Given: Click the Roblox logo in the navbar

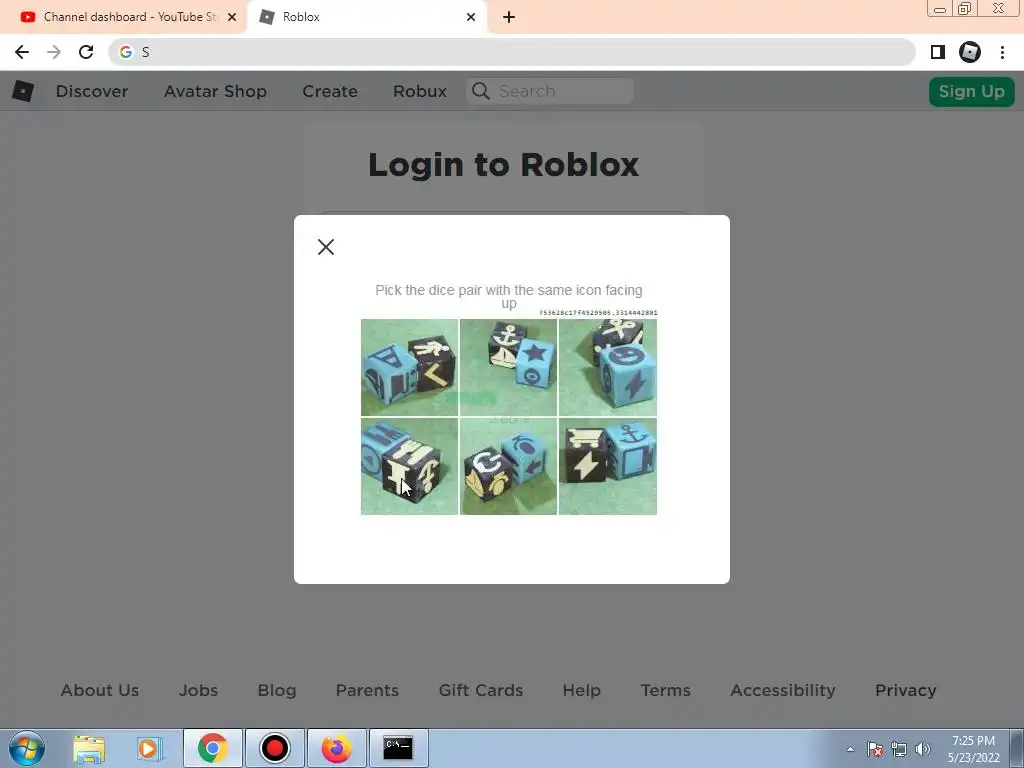Looking at the screenshot, I should coord(23,91).
